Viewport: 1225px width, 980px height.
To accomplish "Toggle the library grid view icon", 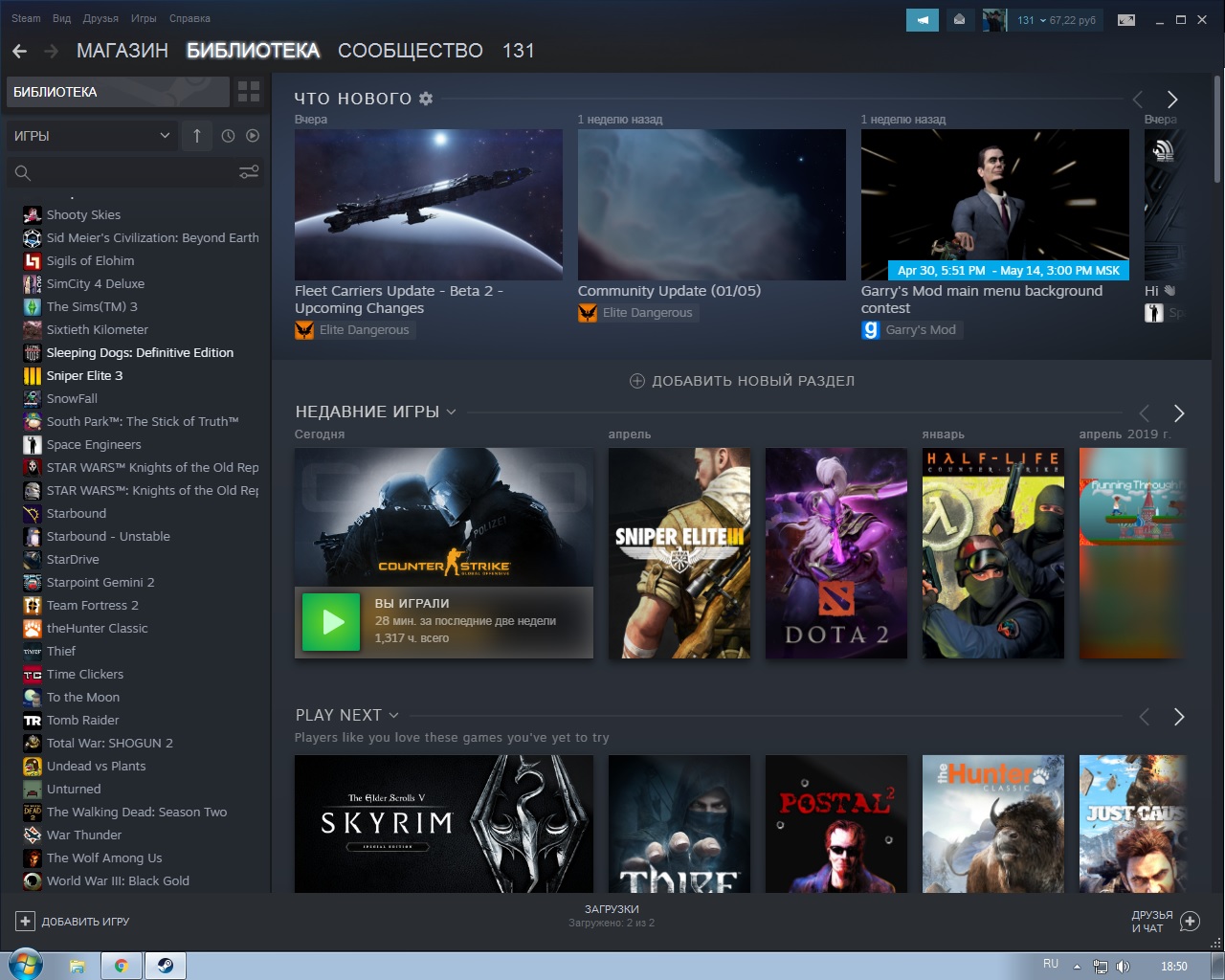I will [249, 92].
